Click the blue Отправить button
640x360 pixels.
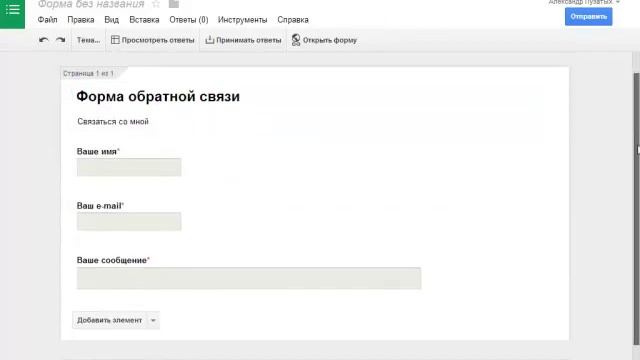[589, 17]
